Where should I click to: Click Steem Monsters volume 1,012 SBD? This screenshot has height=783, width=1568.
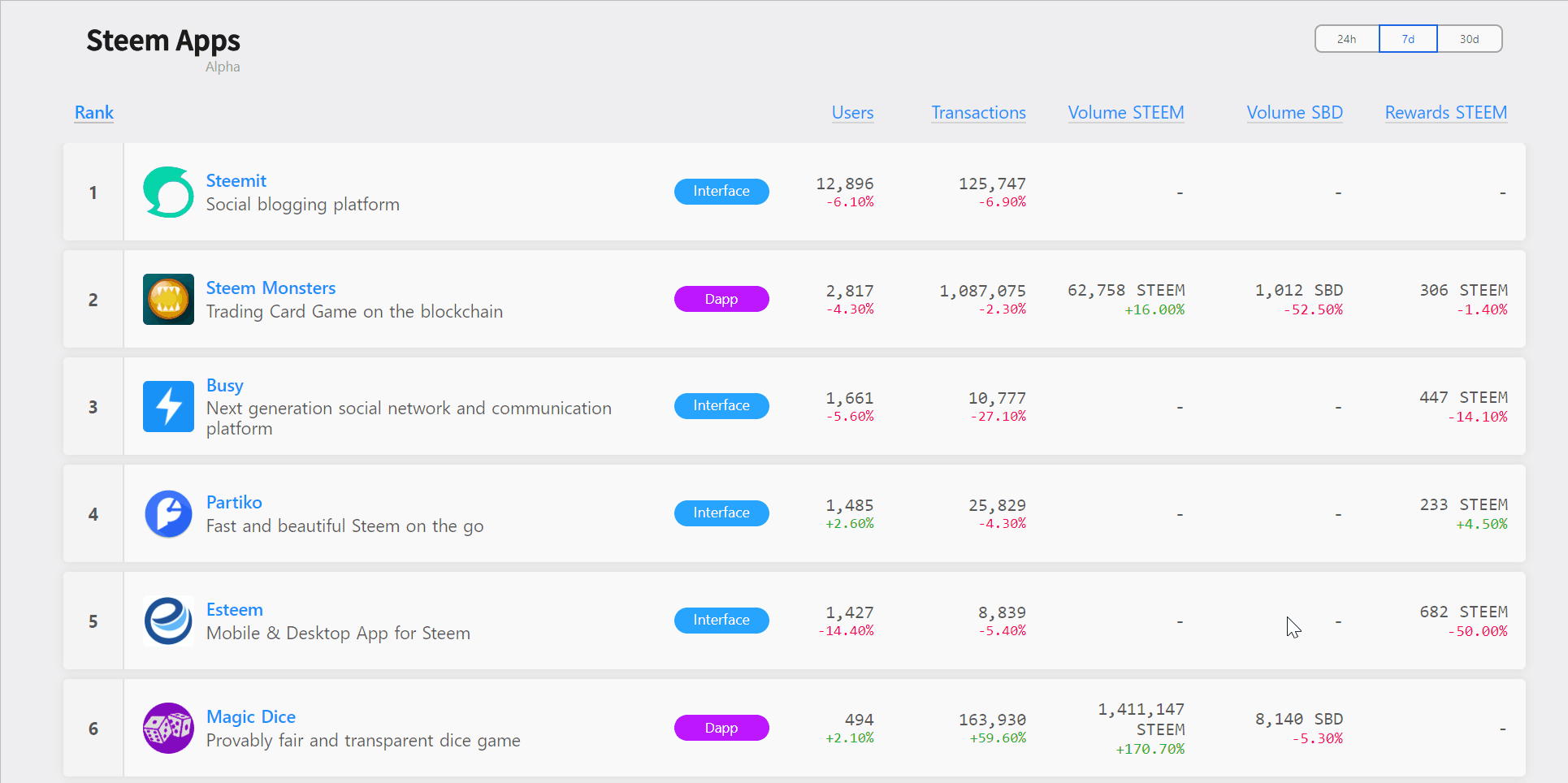pyautogui.click(x=1299, y=291)
